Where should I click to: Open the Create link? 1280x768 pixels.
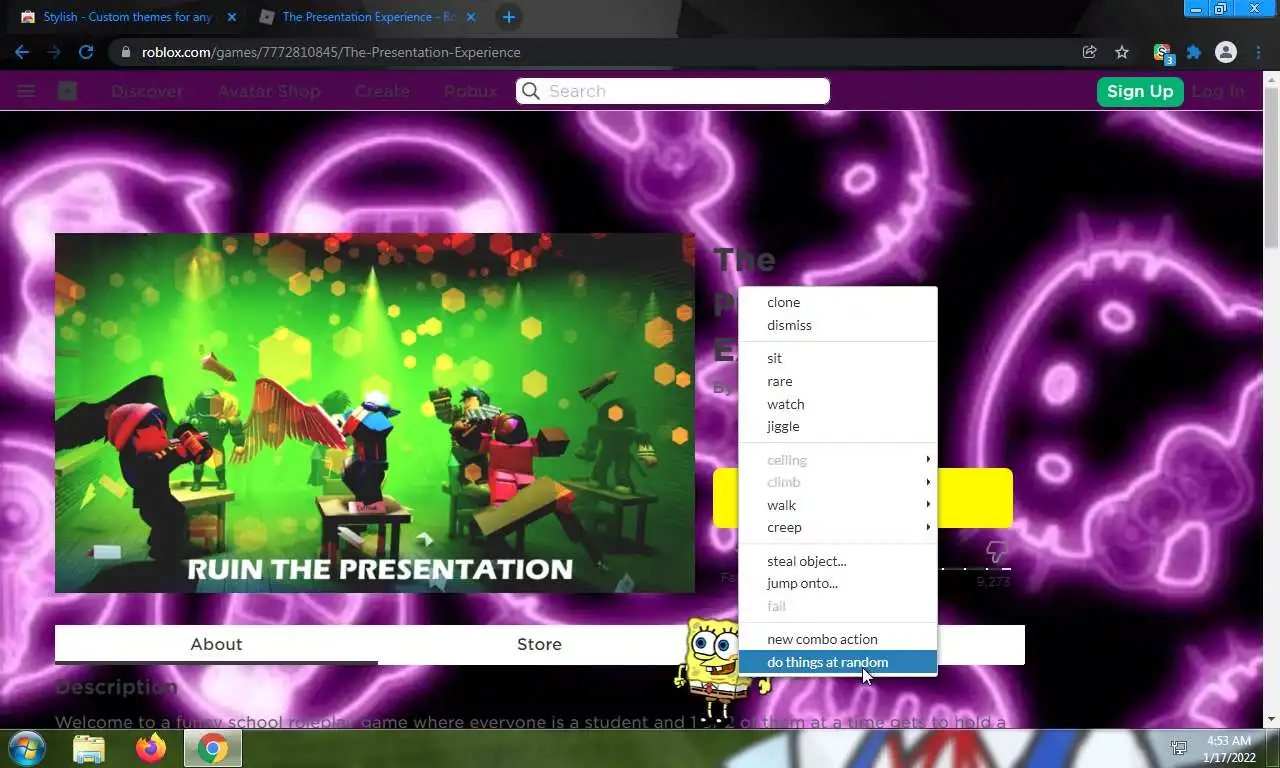click(382, 91)
